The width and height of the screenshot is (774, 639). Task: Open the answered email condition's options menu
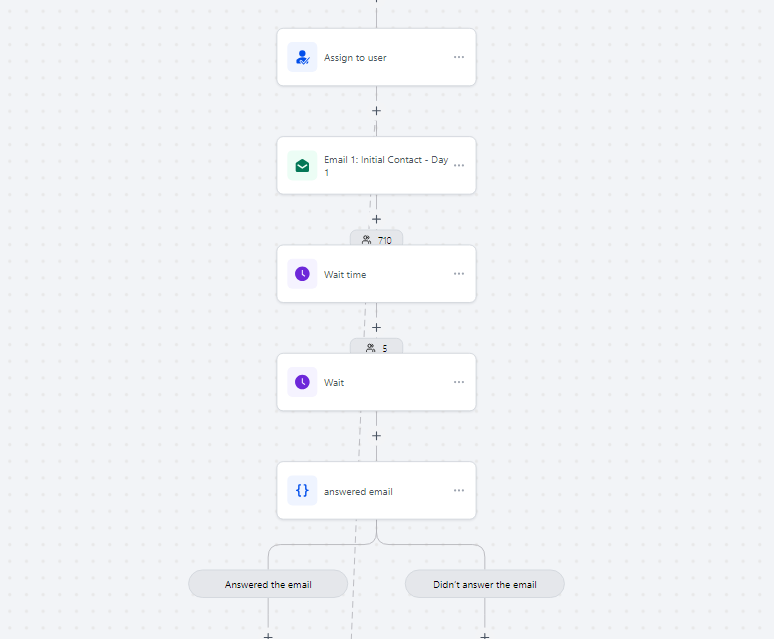click(x=459, y=490)
